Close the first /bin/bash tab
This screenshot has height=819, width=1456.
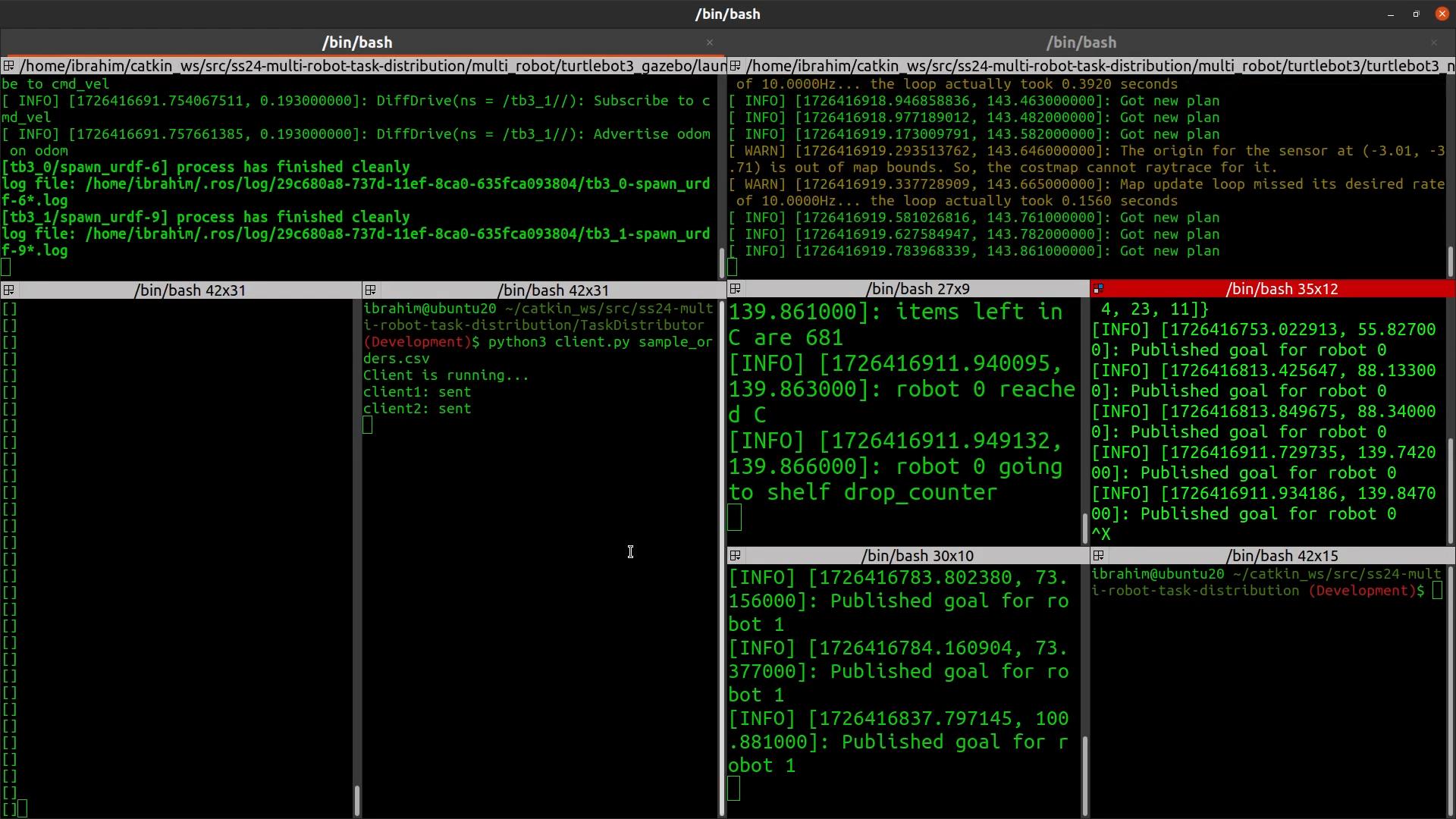710,42
